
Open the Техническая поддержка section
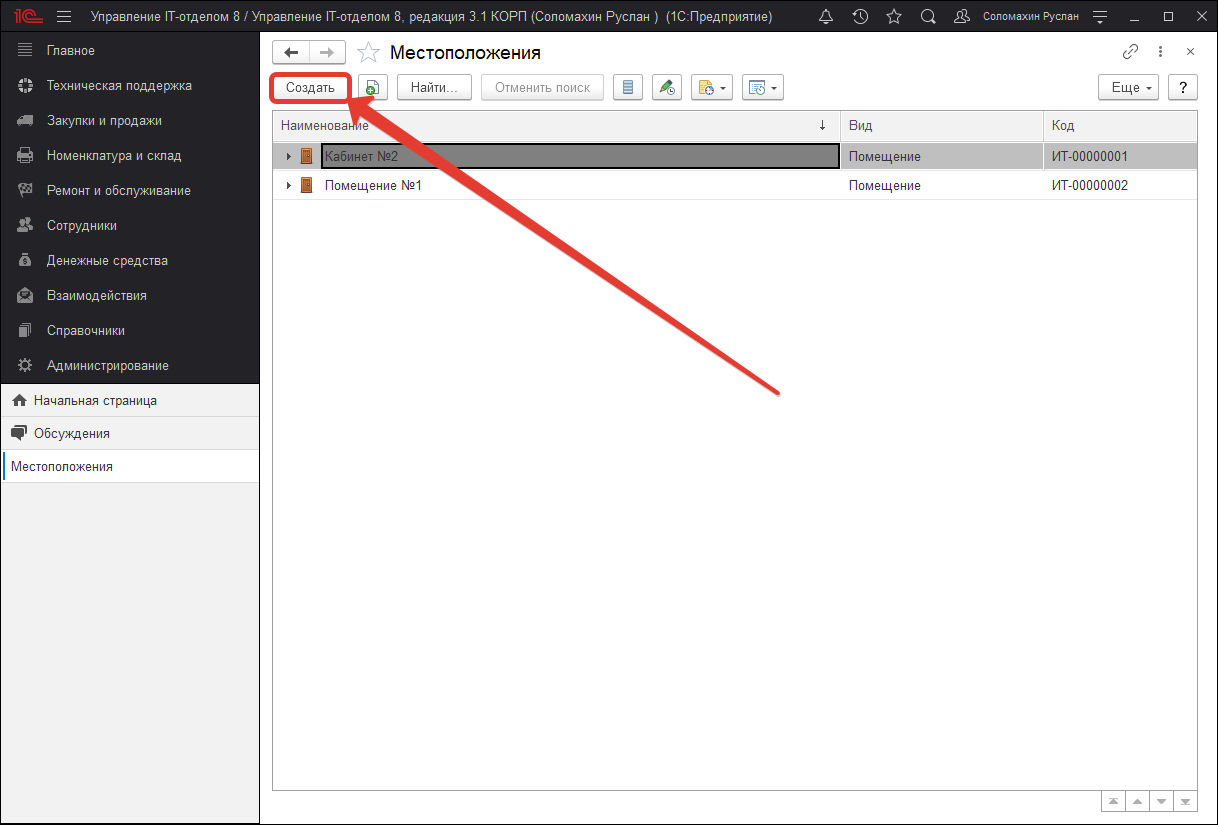click(119, 86)
